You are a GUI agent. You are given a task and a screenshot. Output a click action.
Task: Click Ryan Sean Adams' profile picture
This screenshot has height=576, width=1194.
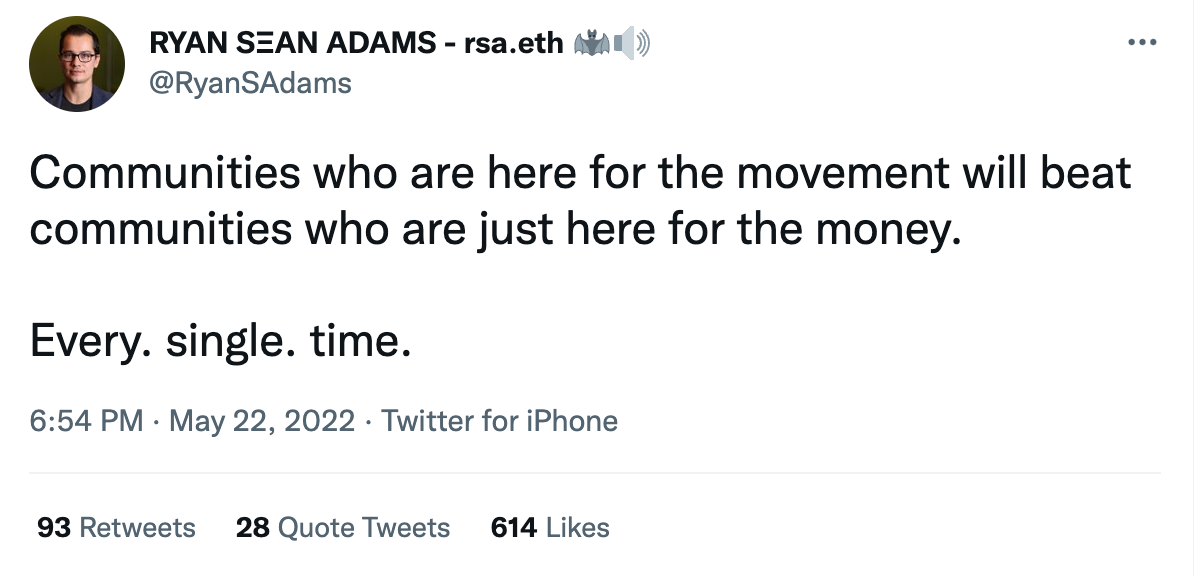(77, 64)
